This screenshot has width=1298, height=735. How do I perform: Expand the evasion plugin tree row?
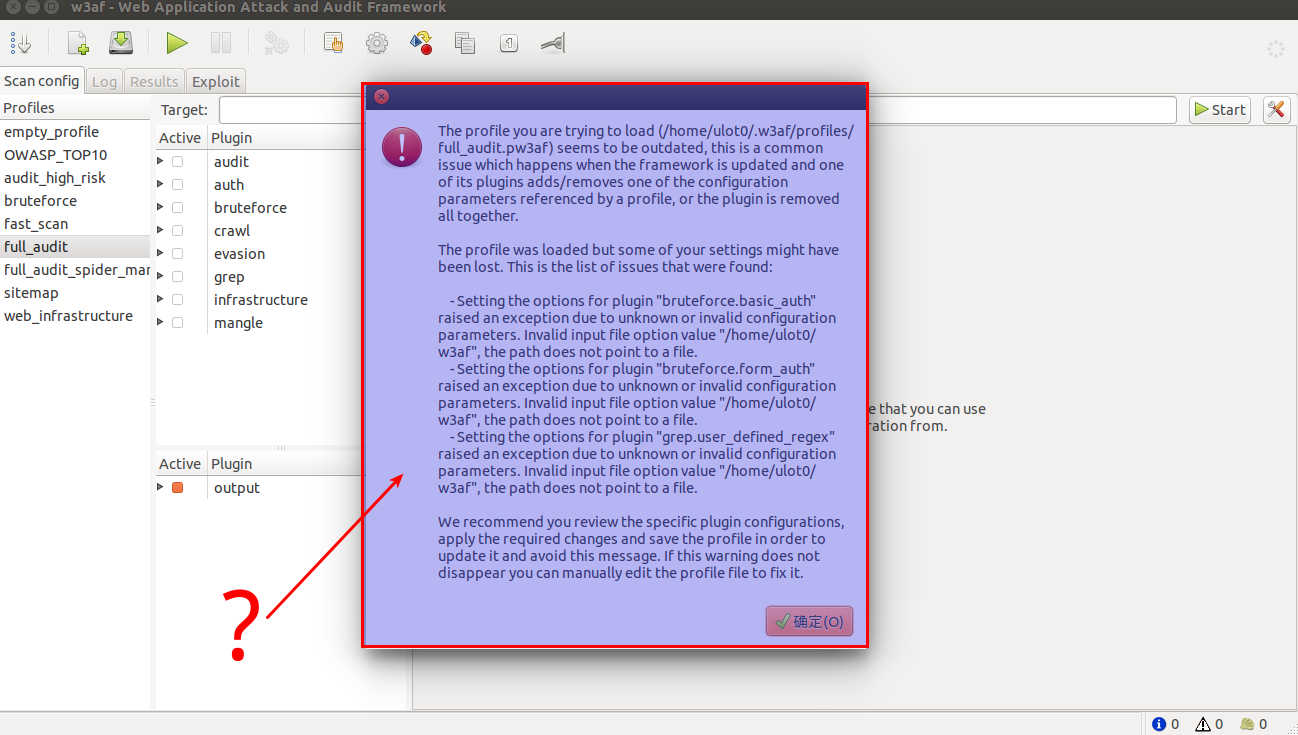click(160, 254)
